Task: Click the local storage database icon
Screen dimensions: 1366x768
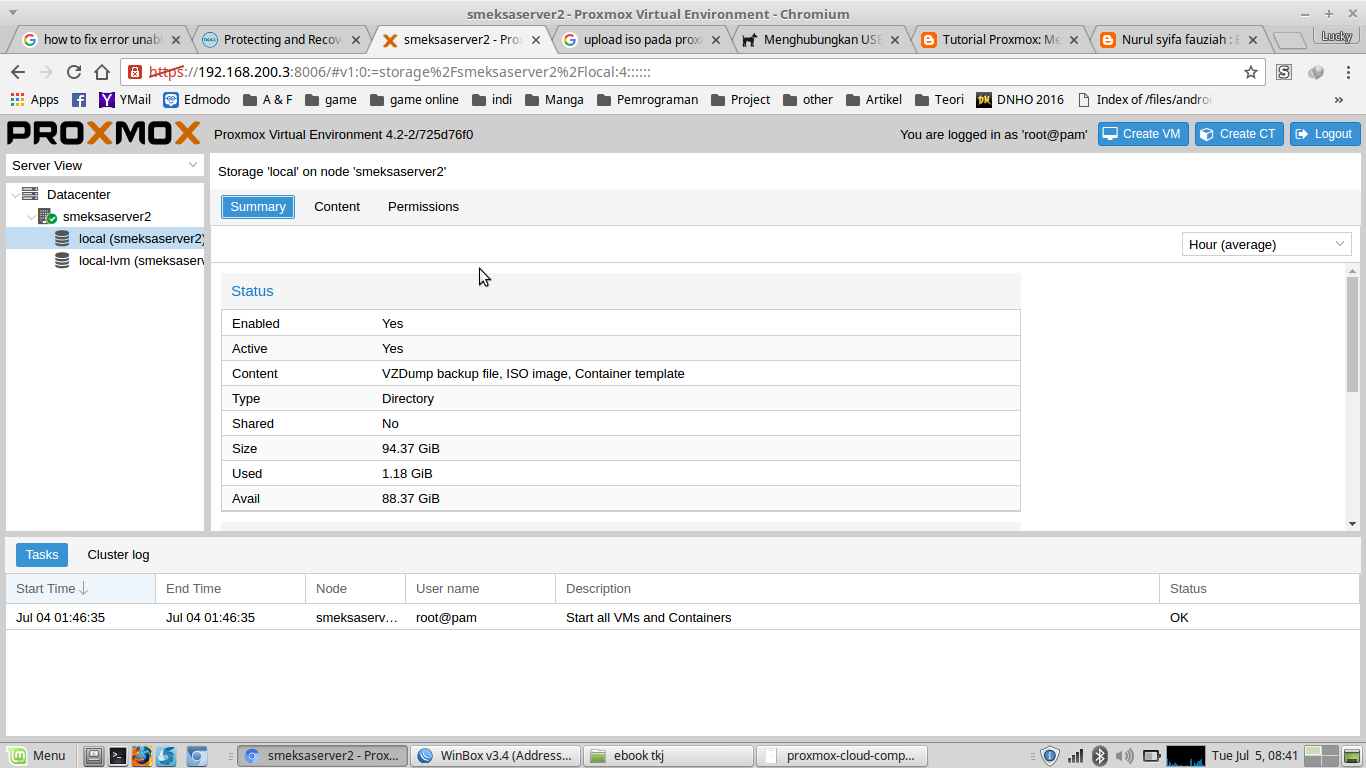Action: (x=62, y=238)
